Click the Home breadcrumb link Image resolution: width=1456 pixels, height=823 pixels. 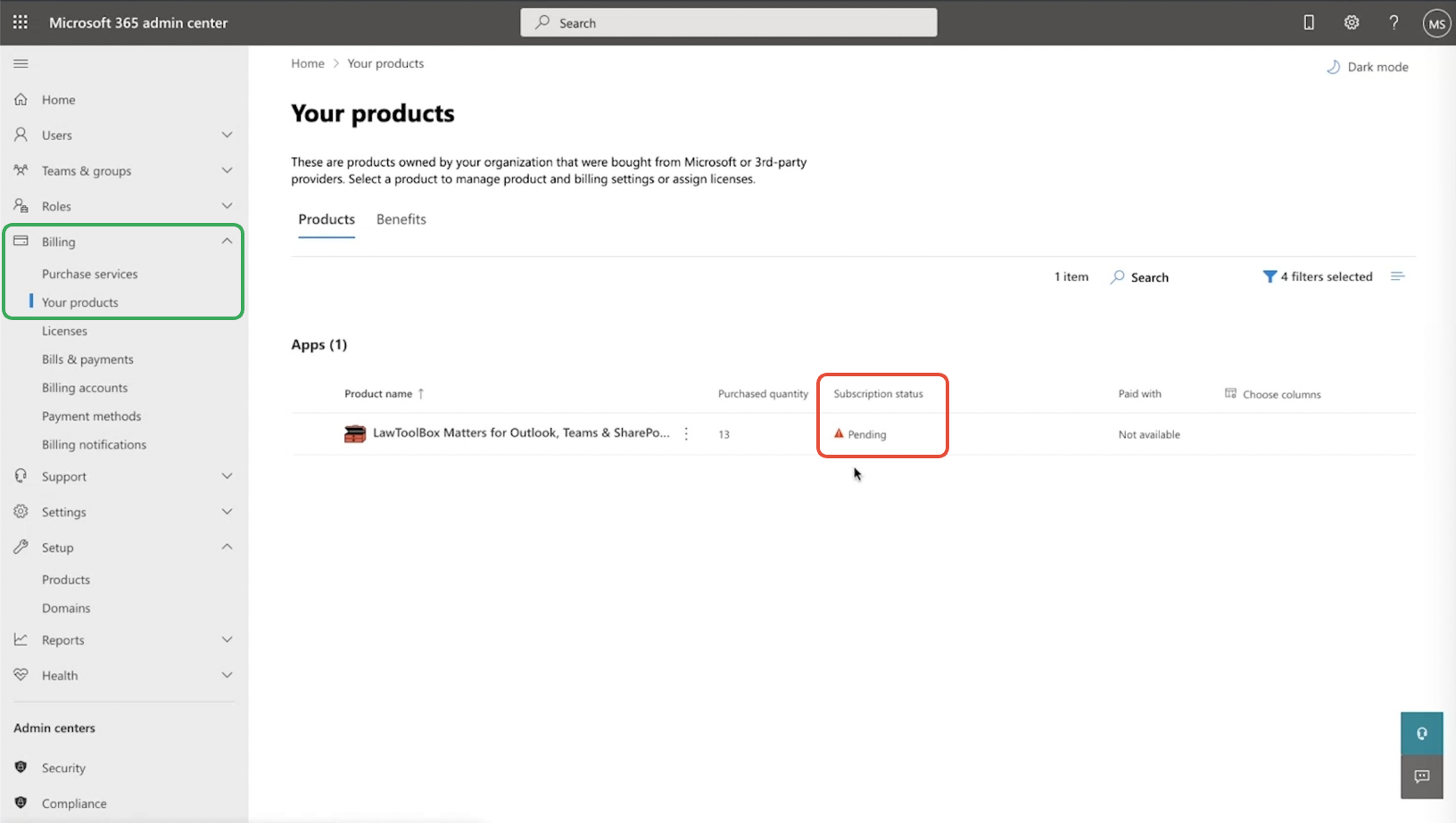click(308, 63)
